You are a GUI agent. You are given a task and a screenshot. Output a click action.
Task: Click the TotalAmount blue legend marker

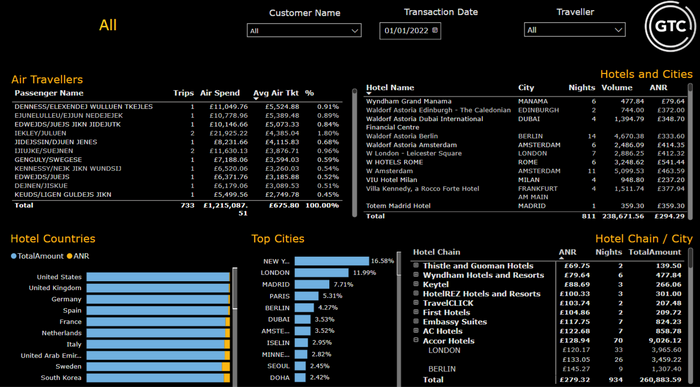coord(13,256)
